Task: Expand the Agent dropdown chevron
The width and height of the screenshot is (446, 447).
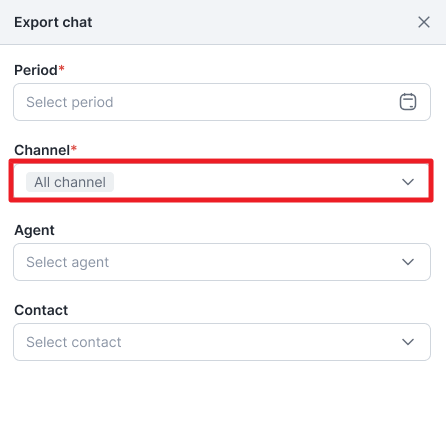Action: point(408,262)
